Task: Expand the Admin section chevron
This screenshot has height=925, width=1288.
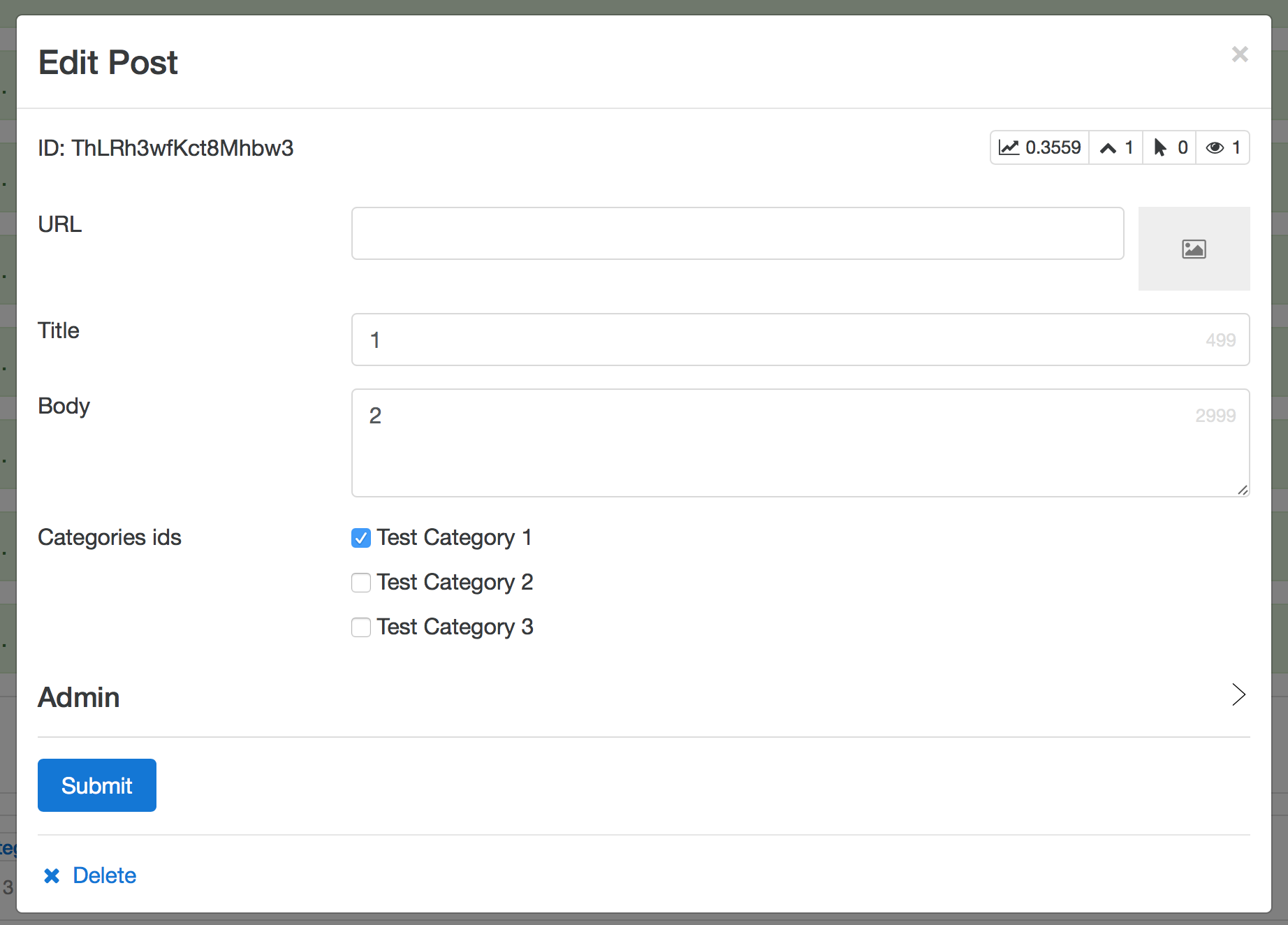Action: click(1238, 695)
